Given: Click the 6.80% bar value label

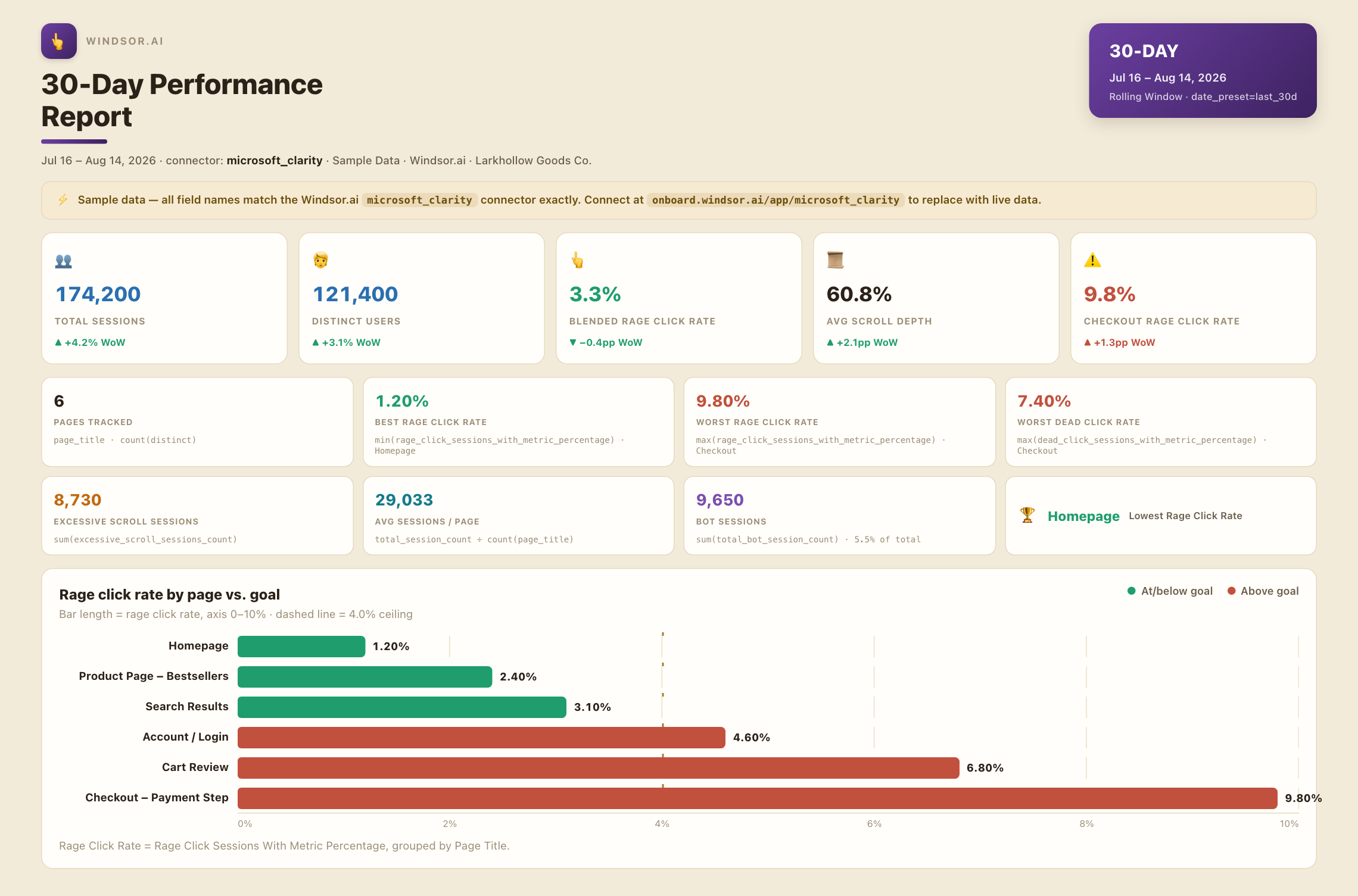Looking at the screenshot, I should [x=985, y=768].
